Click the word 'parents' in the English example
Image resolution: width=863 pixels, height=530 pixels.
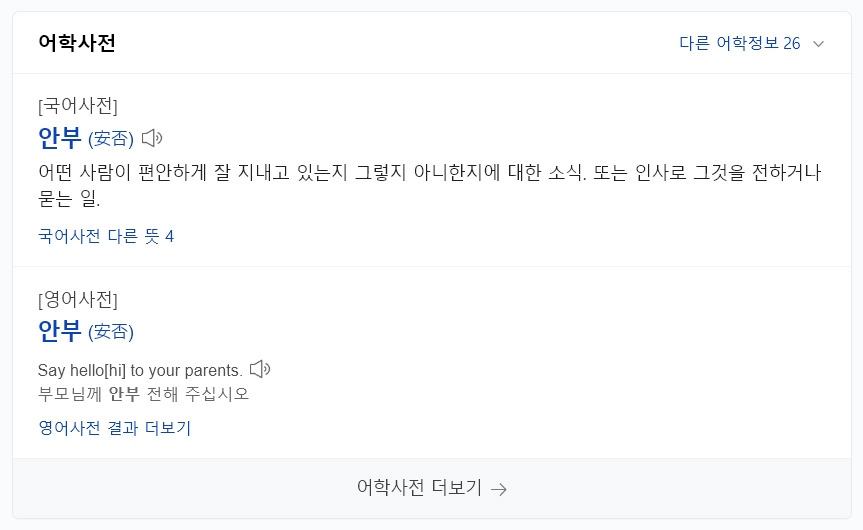point(212,370)
